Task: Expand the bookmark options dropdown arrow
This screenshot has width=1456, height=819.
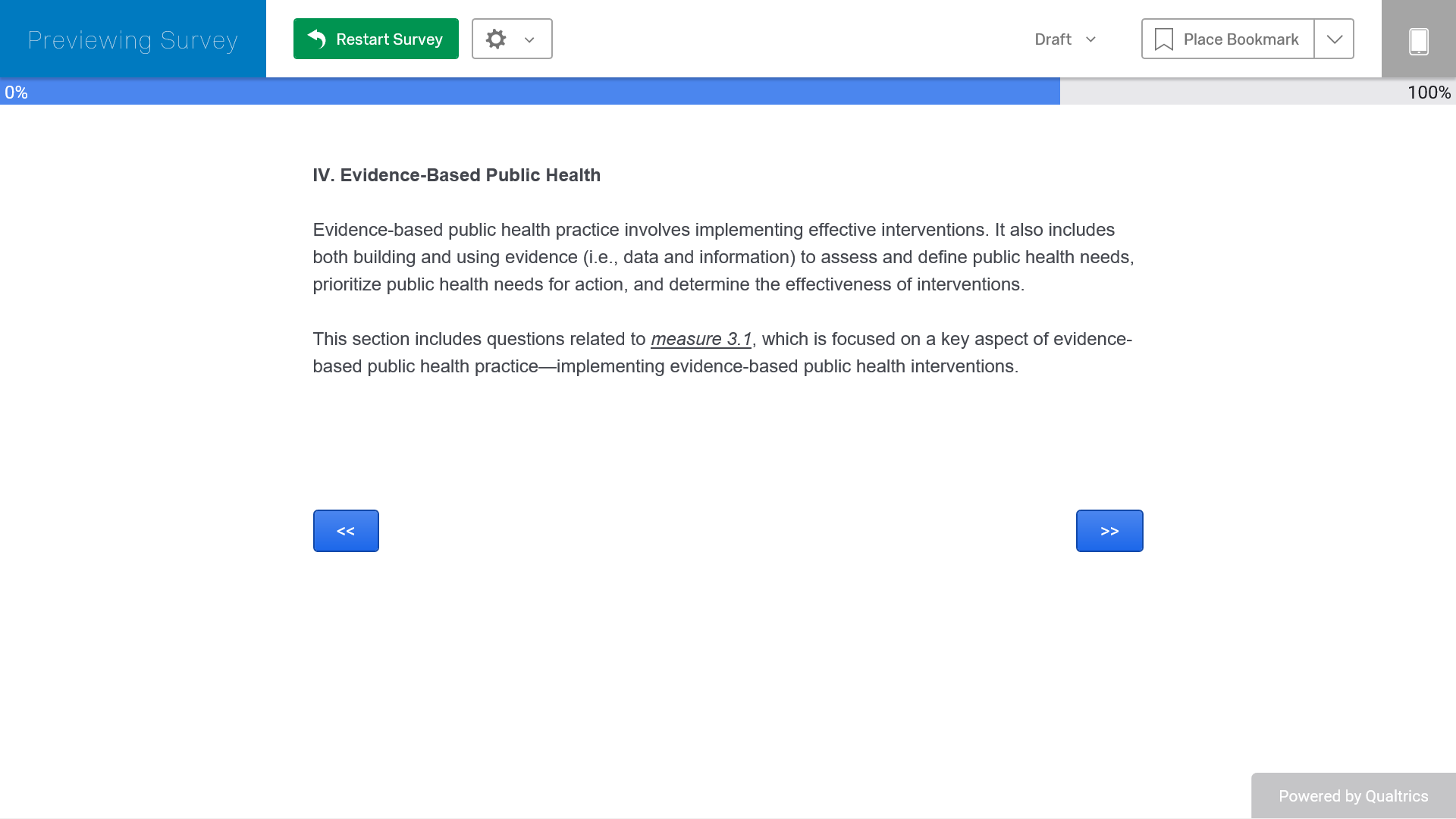Action: pos(1334,39)
